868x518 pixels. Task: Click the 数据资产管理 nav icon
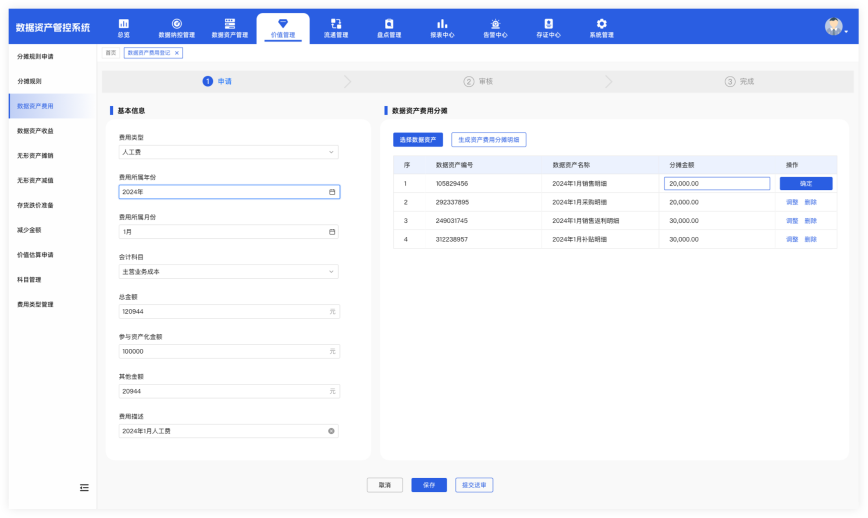click(x=229, y=24)
